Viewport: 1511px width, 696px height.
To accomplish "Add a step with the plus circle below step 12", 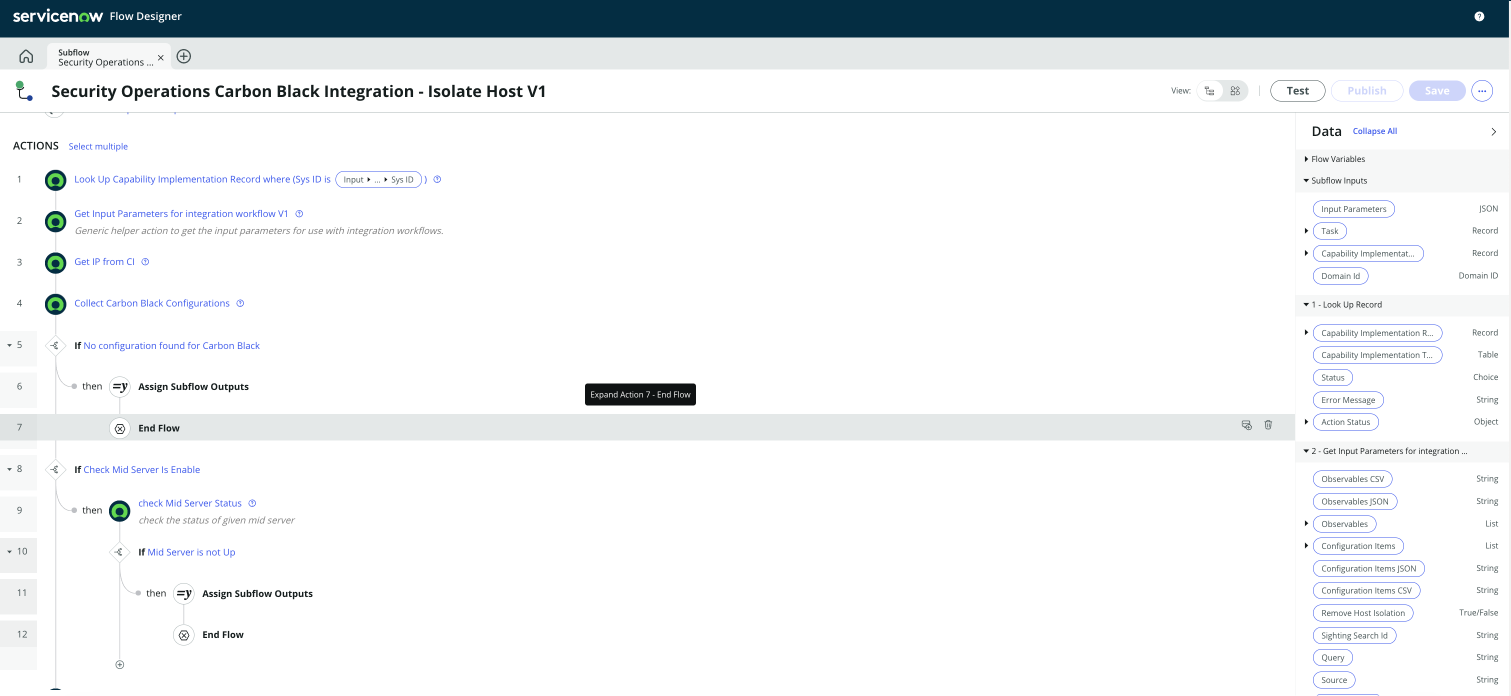I will coord(120,664).
